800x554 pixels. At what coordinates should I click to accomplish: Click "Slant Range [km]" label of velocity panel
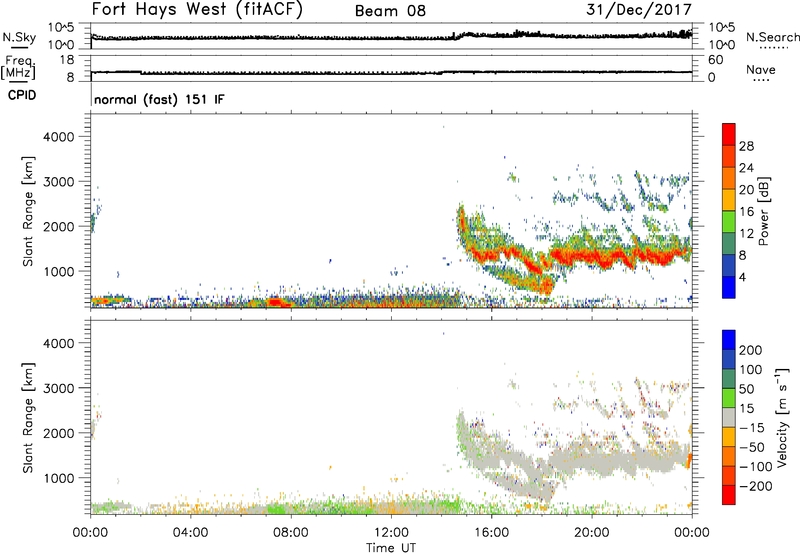click(x=28, y=418)
